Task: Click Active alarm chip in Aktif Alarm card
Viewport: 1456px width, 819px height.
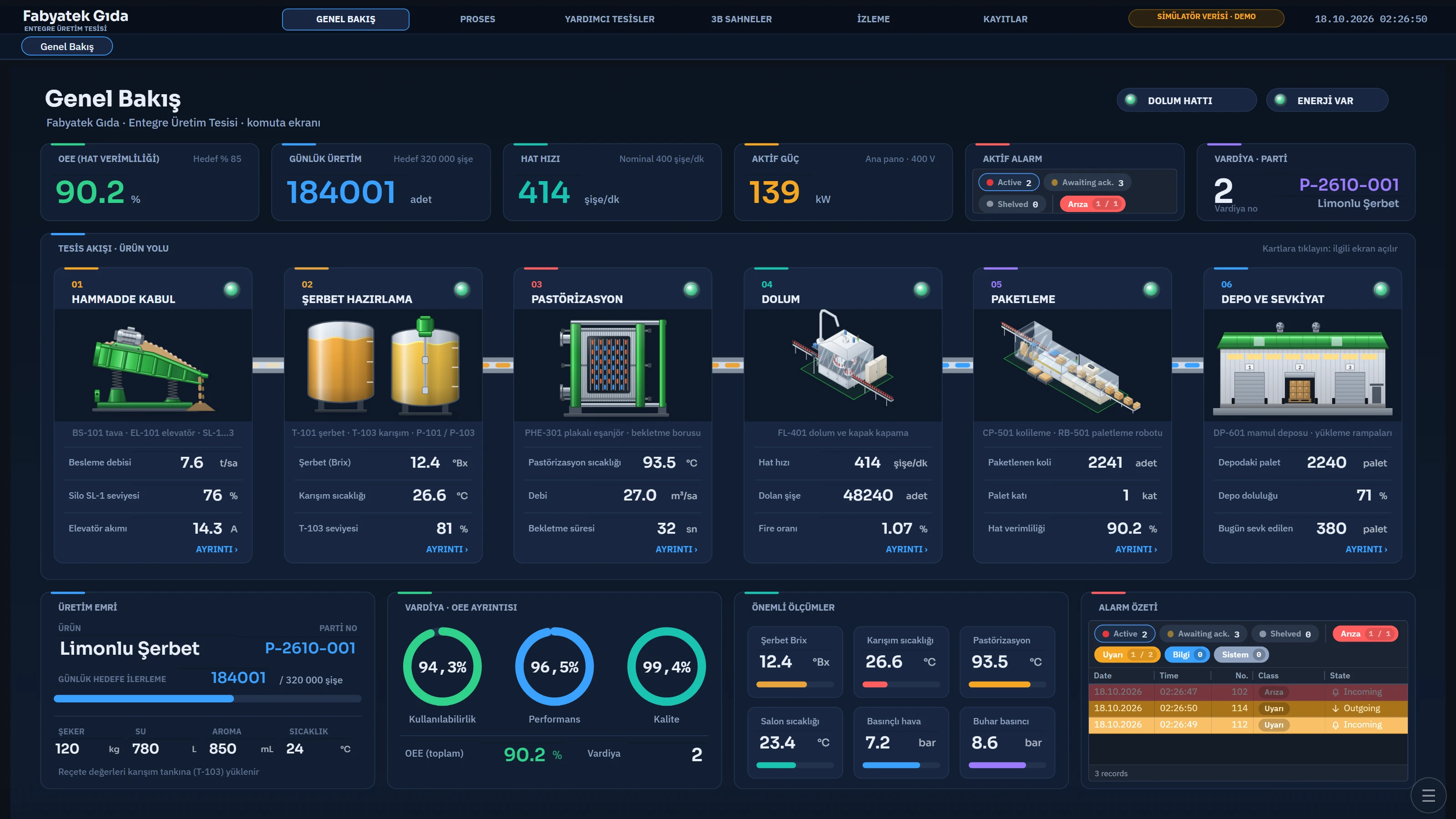Action: (1009, 182)
